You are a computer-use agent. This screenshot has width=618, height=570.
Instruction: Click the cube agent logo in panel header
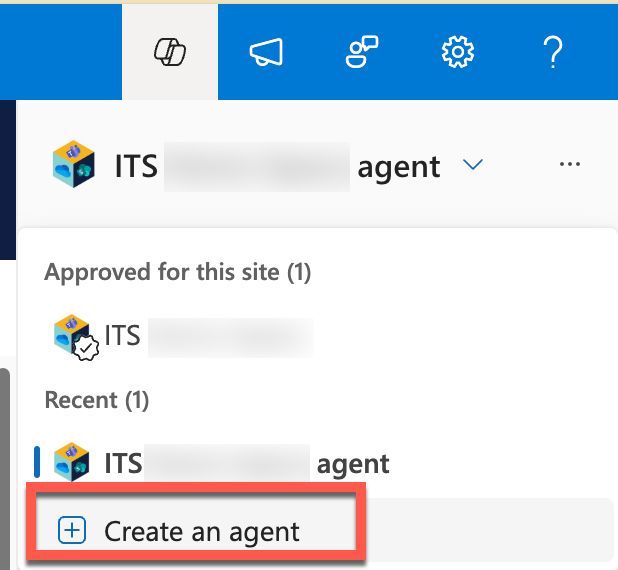74,164
